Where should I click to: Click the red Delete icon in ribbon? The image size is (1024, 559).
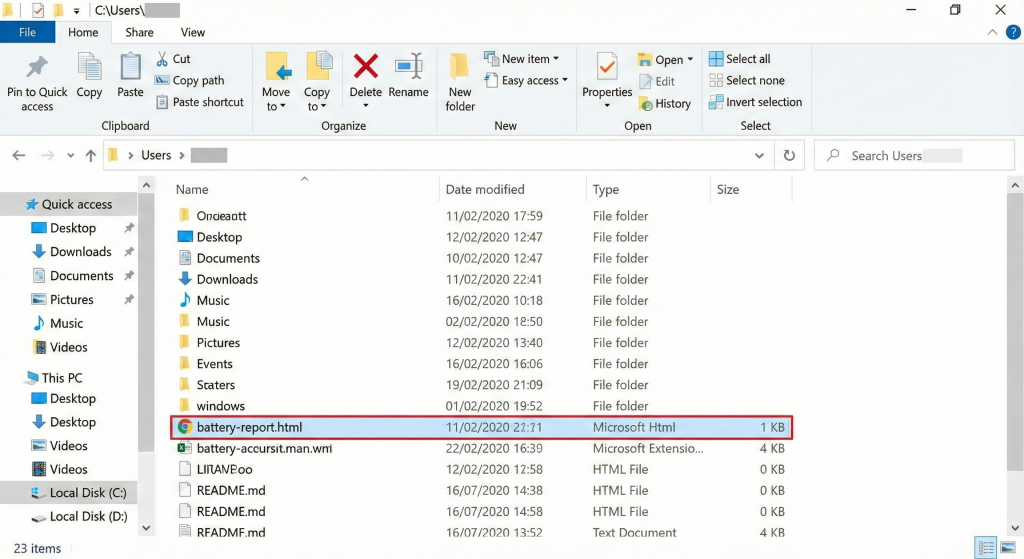[366, 68]
